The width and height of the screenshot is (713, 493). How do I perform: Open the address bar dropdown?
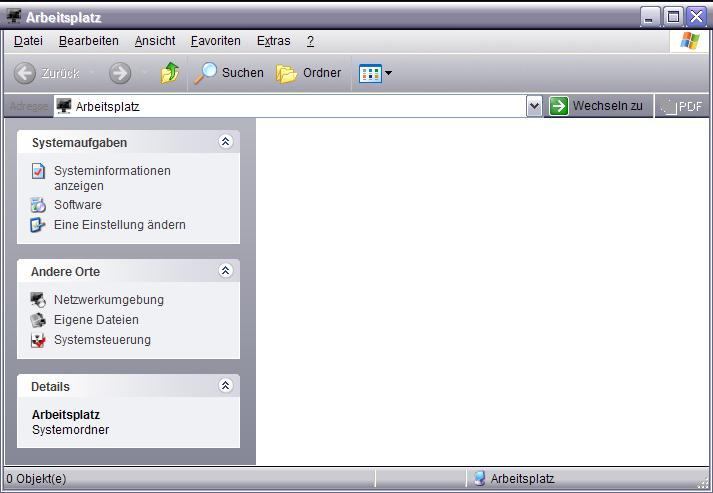[x=534, y=106]
